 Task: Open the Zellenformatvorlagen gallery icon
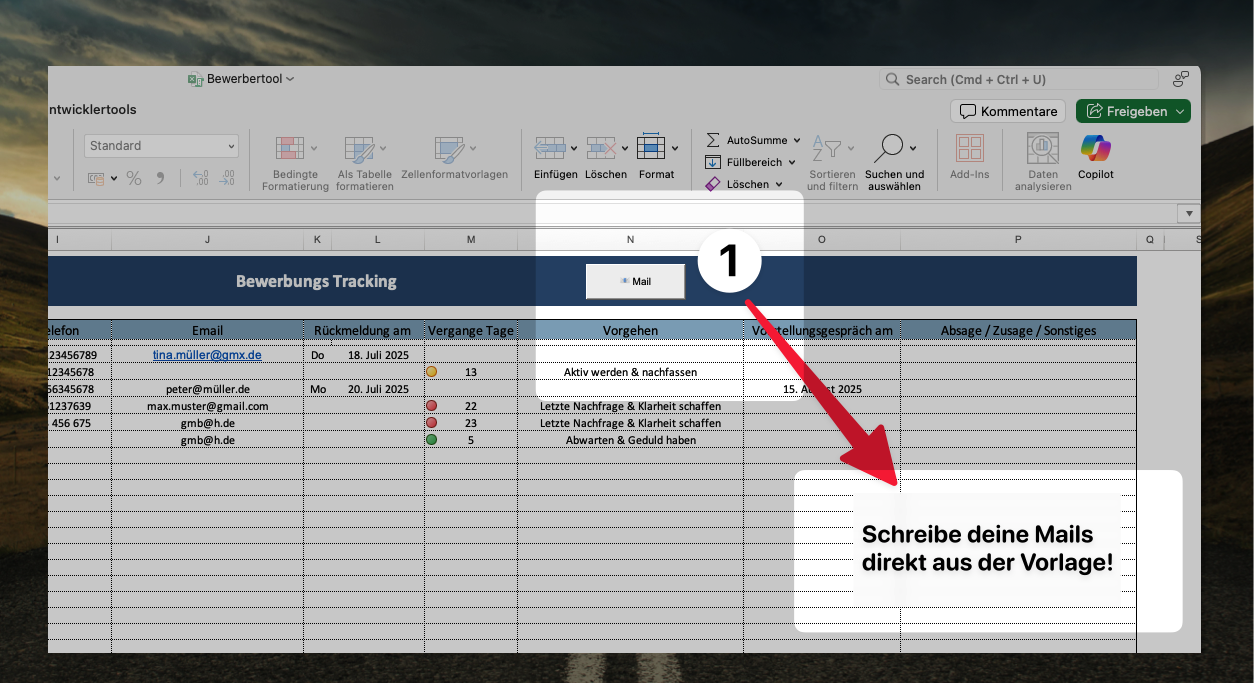[449, 149]
